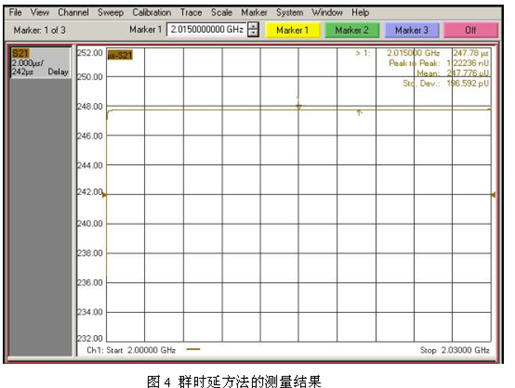Click the Marker 1 frequency input field
Image resolution: width=515 pixels, height=388 pixels.
click(x=206, y=29)
